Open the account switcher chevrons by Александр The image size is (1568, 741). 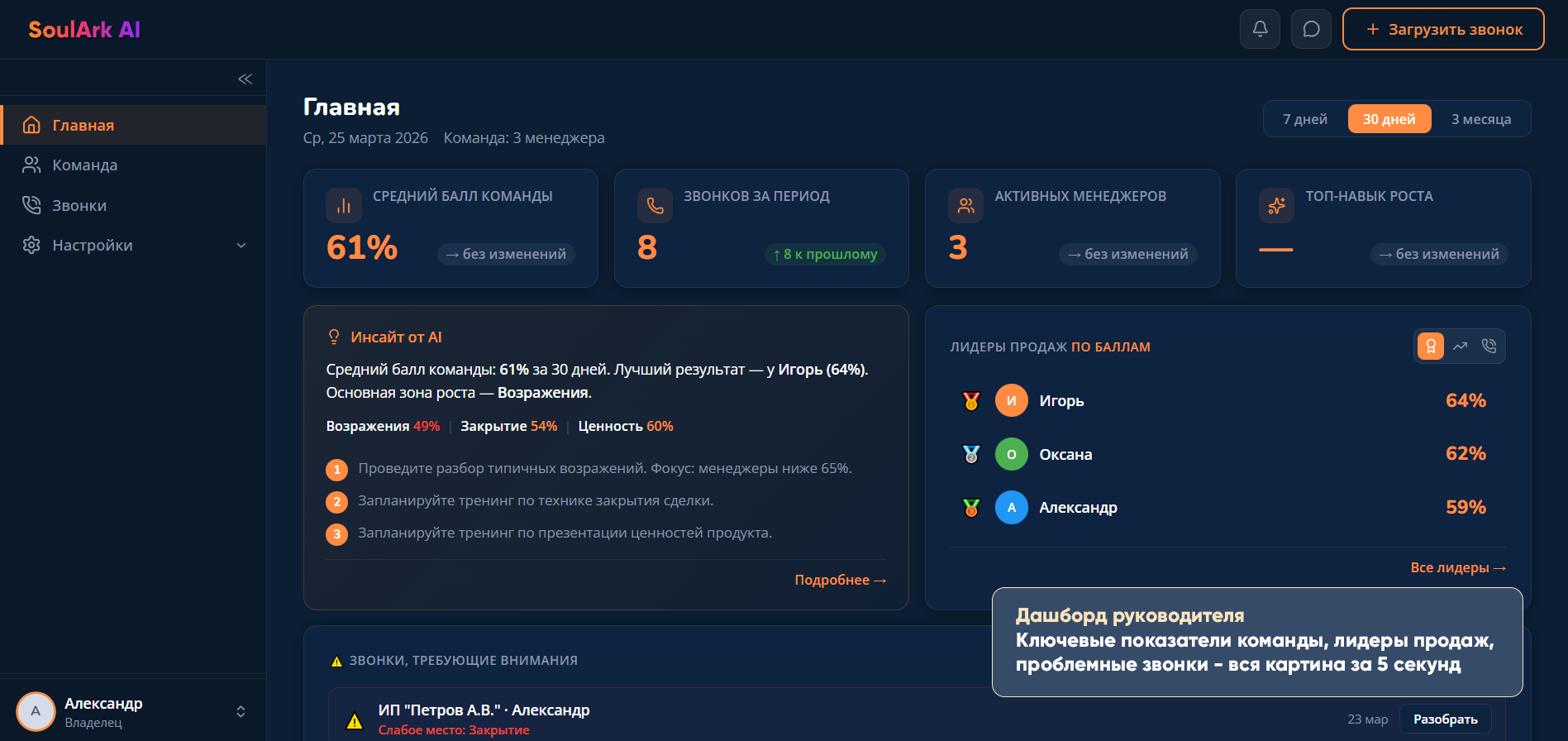coord(241,711)
